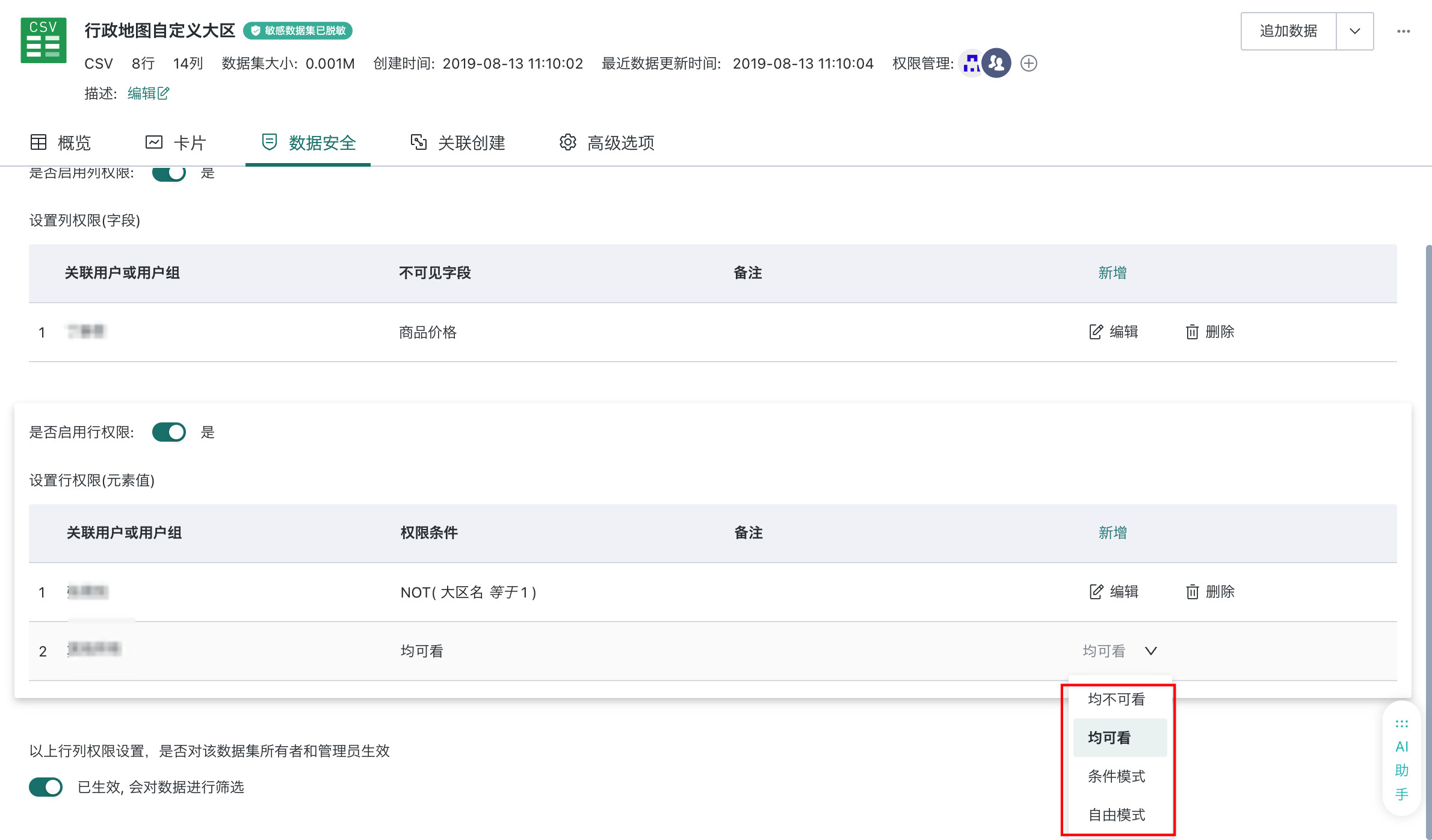Click the user group avatar icon

point(996,63)
